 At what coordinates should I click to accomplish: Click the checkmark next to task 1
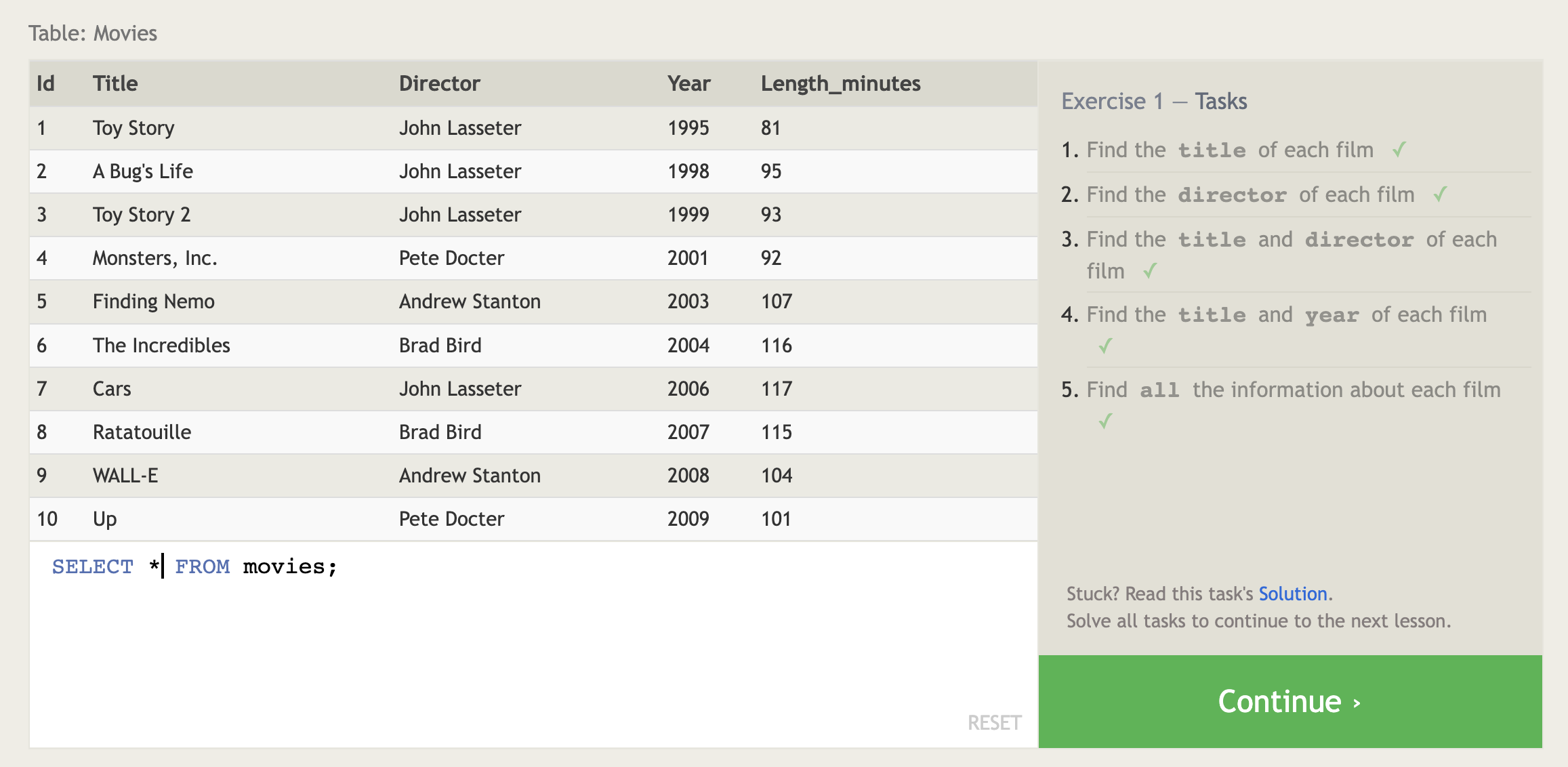1399,150
